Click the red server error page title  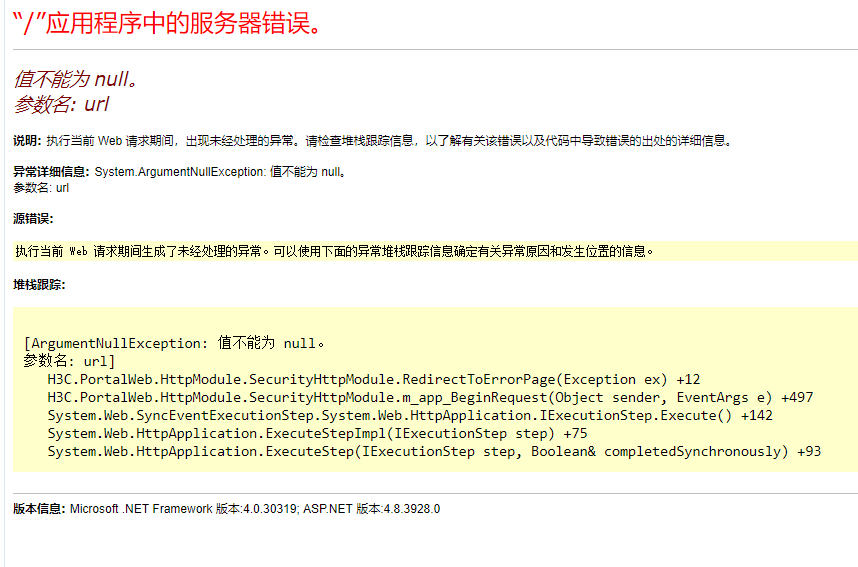(x=168, y=23)
